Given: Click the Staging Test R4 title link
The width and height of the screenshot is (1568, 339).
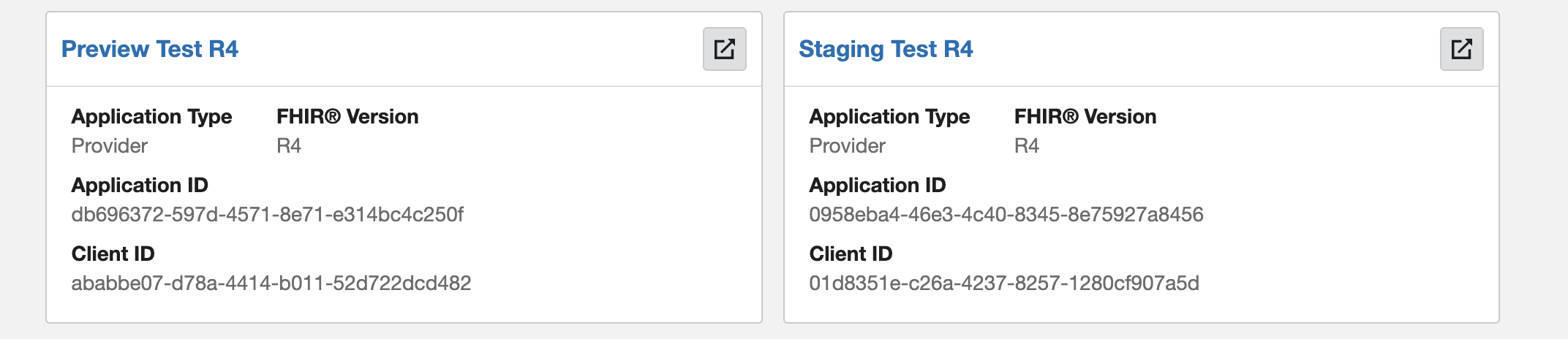Looking at the screenshot, I should [886, 49].
